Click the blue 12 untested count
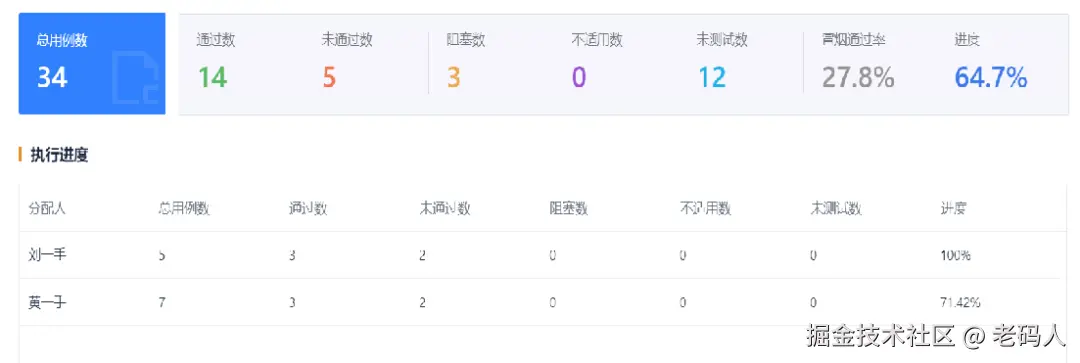 point(712,77)
